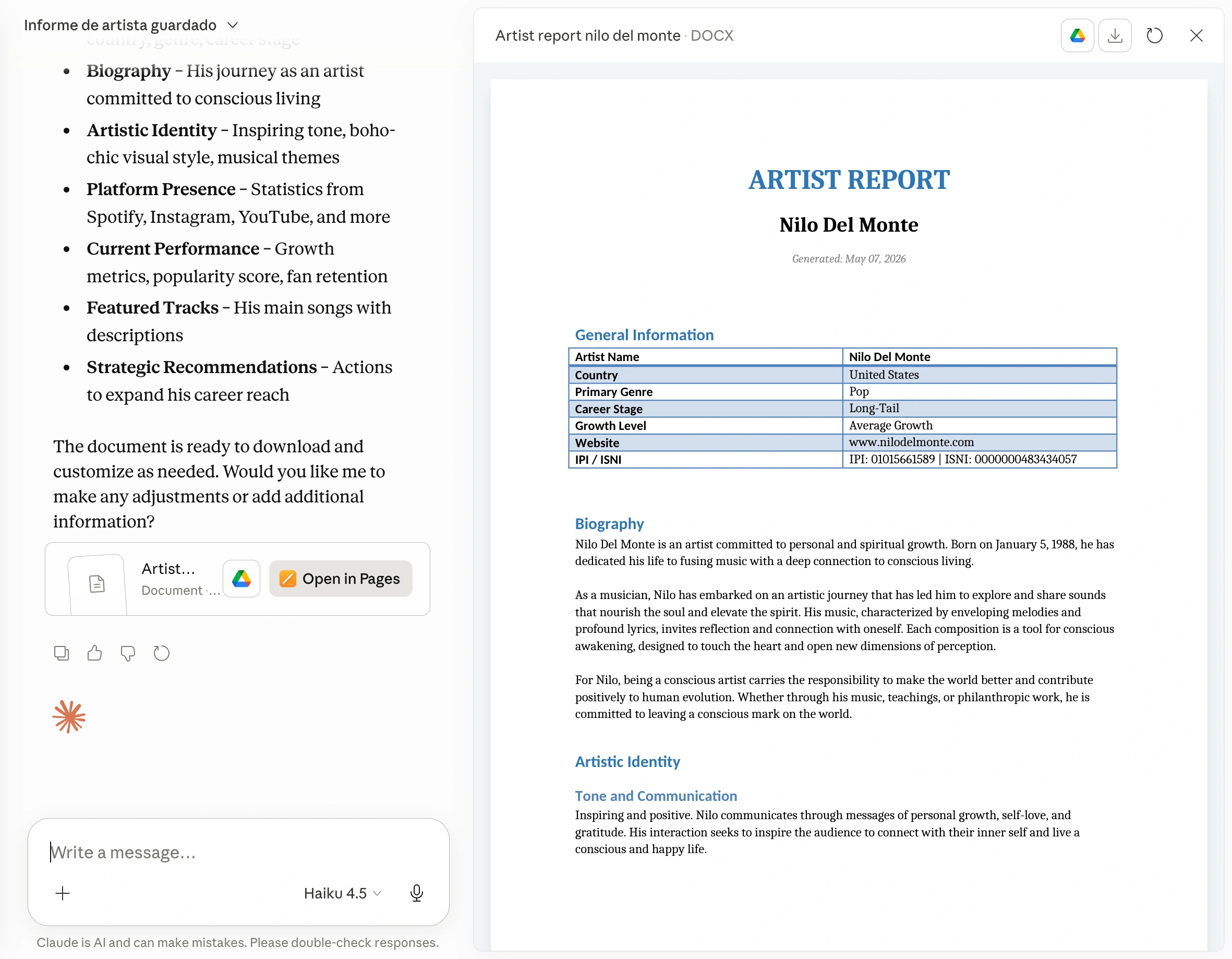Screen dimensions: 1232x959
Task: Click the Google Drive icon in the file card
Action: (x=241, y=579)
